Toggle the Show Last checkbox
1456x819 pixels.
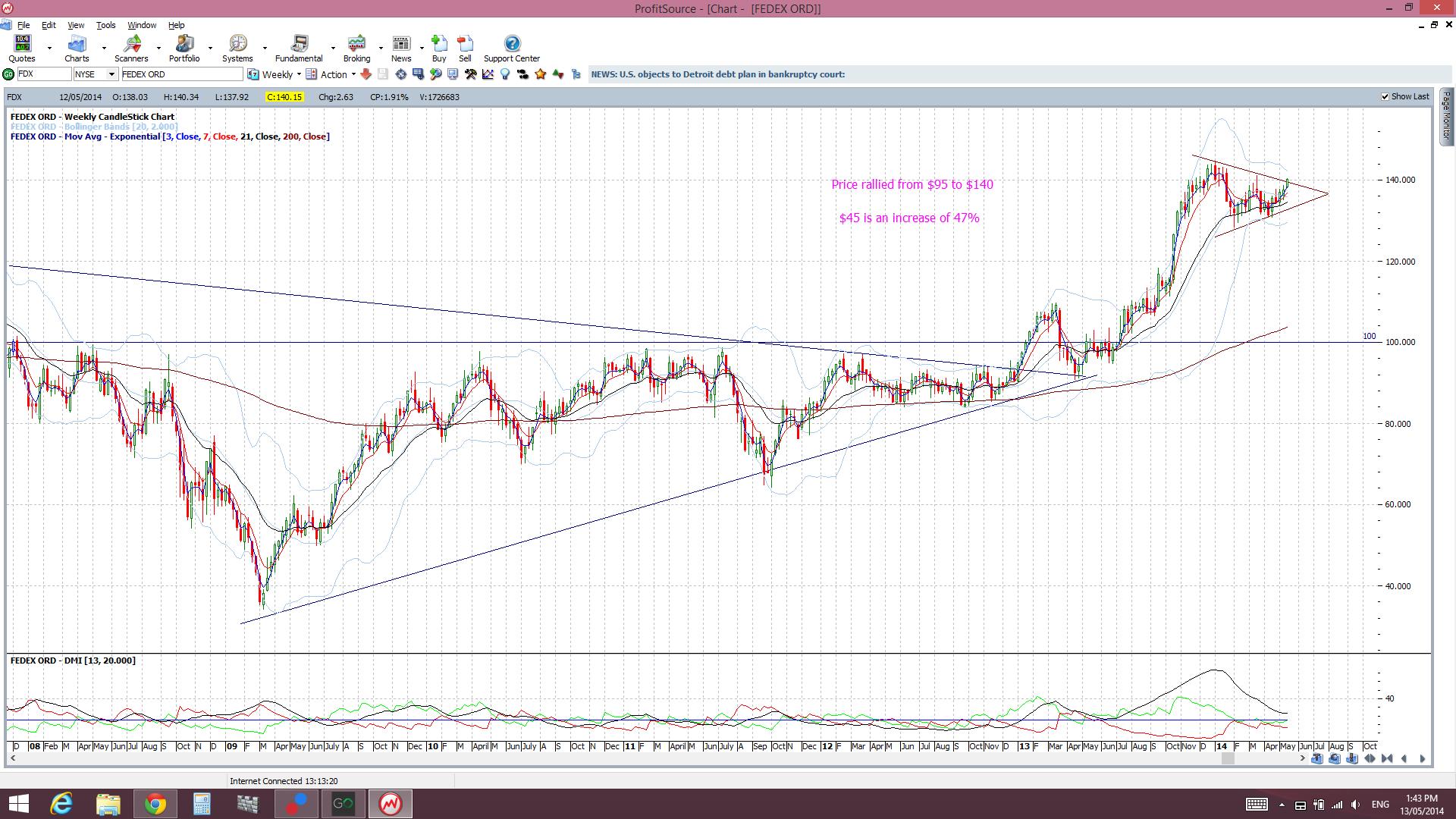pyautogui.click(x=1385, y=96)
